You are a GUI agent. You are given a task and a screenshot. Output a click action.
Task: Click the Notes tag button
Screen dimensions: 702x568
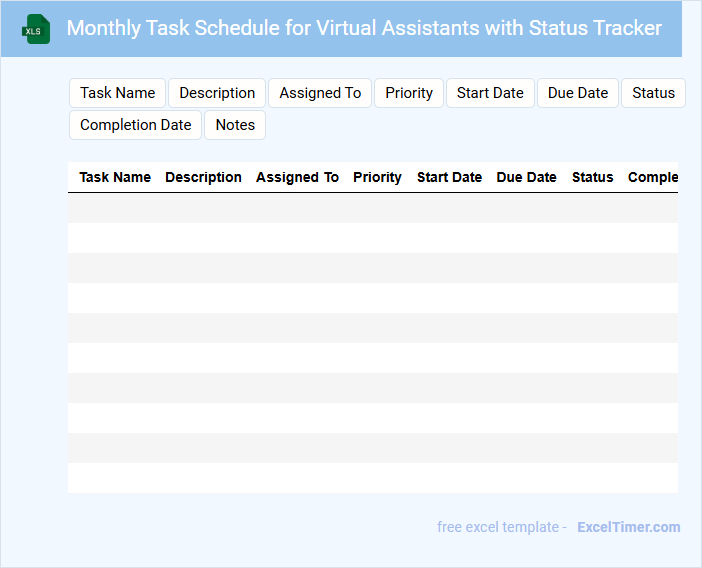235,125
